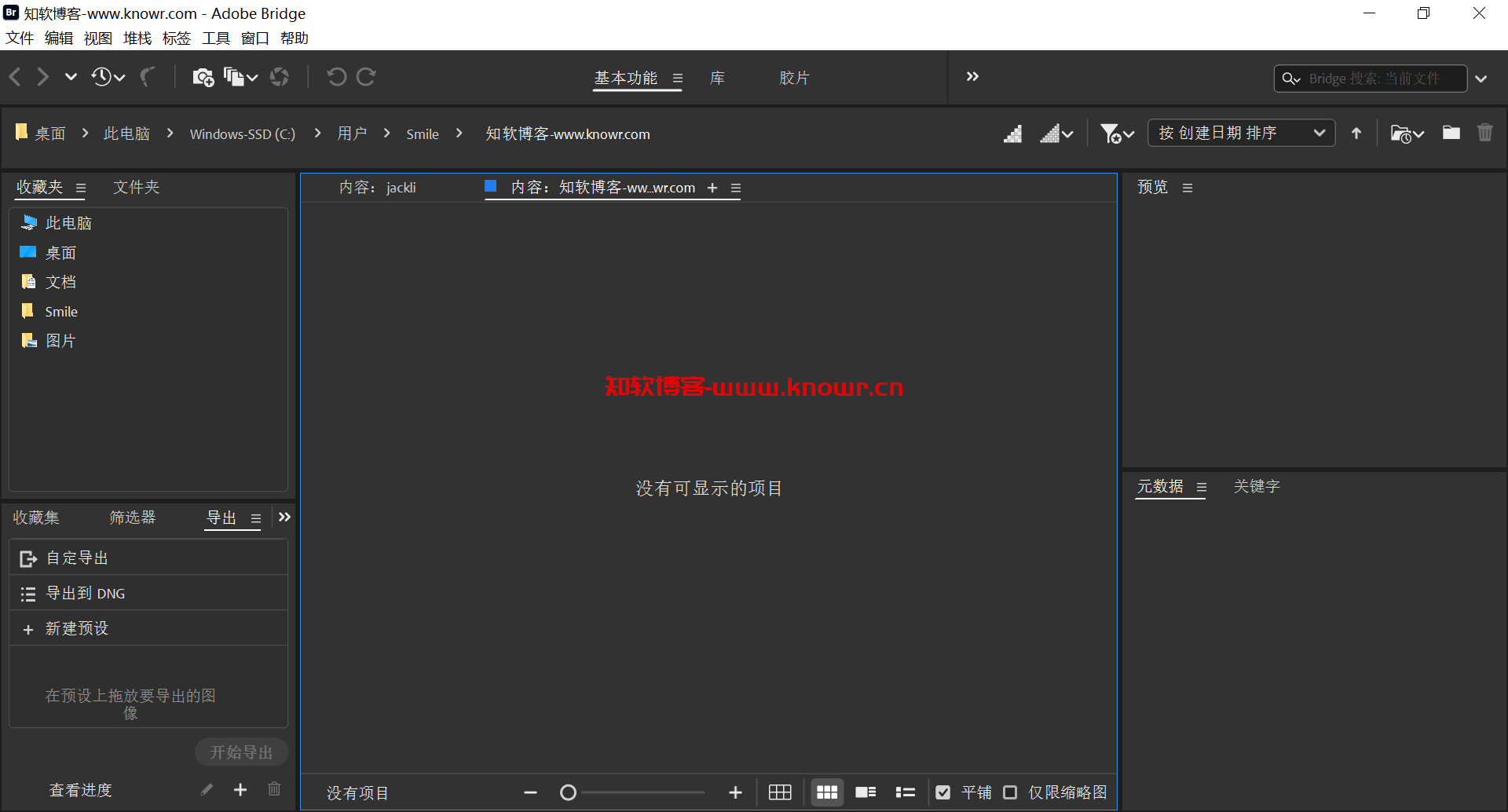Screen dimensions: 1508x812
Task: Switch to 胶片 workspace
Action: 794,78
